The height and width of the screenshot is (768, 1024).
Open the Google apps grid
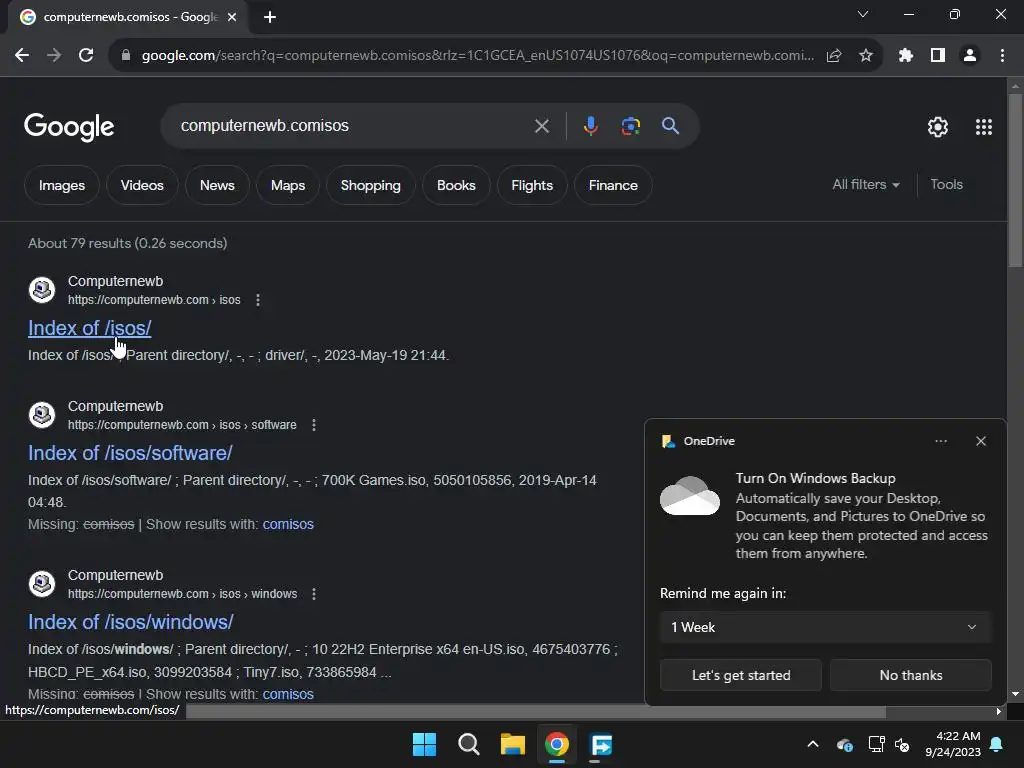984,127
